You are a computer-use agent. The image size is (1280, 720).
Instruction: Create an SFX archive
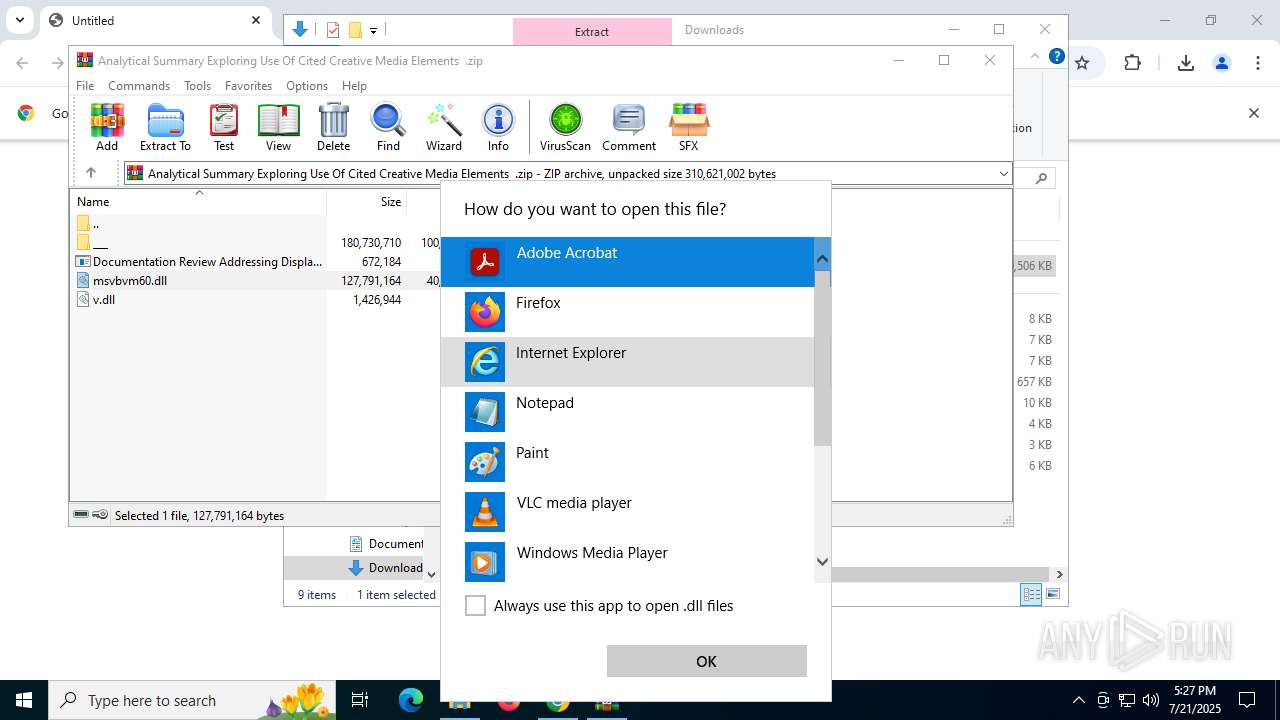pyautogui.click(x=689, y=127)
